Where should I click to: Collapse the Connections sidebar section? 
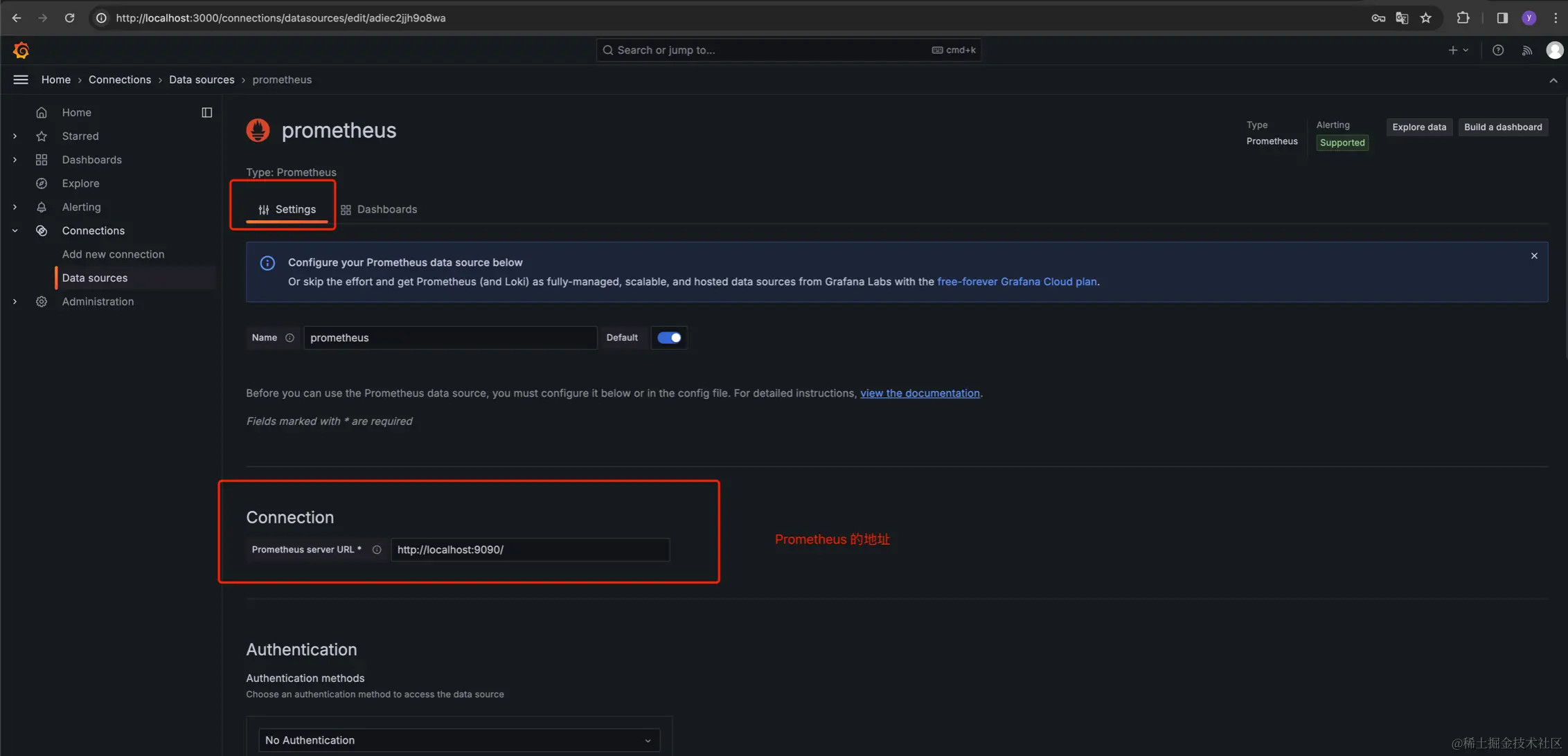15,231
